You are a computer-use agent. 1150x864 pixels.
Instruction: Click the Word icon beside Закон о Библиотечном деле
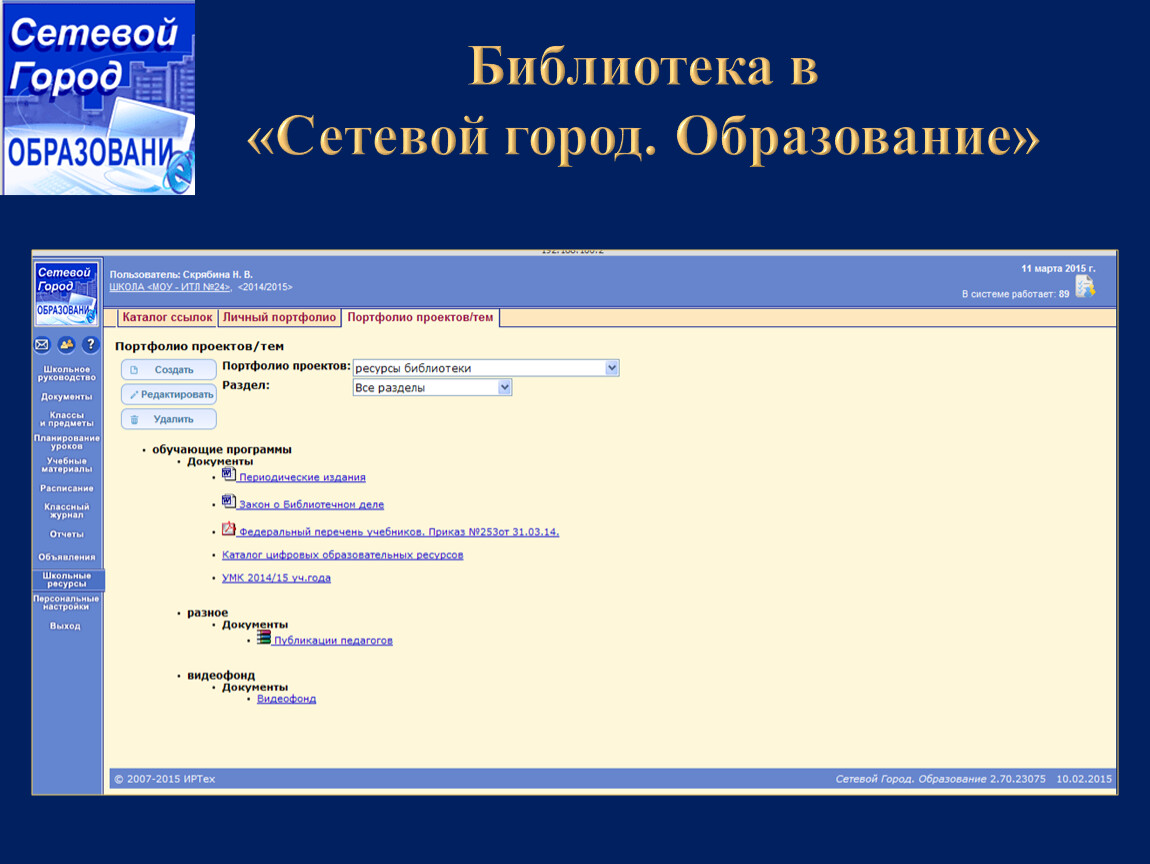pos(228,502)
